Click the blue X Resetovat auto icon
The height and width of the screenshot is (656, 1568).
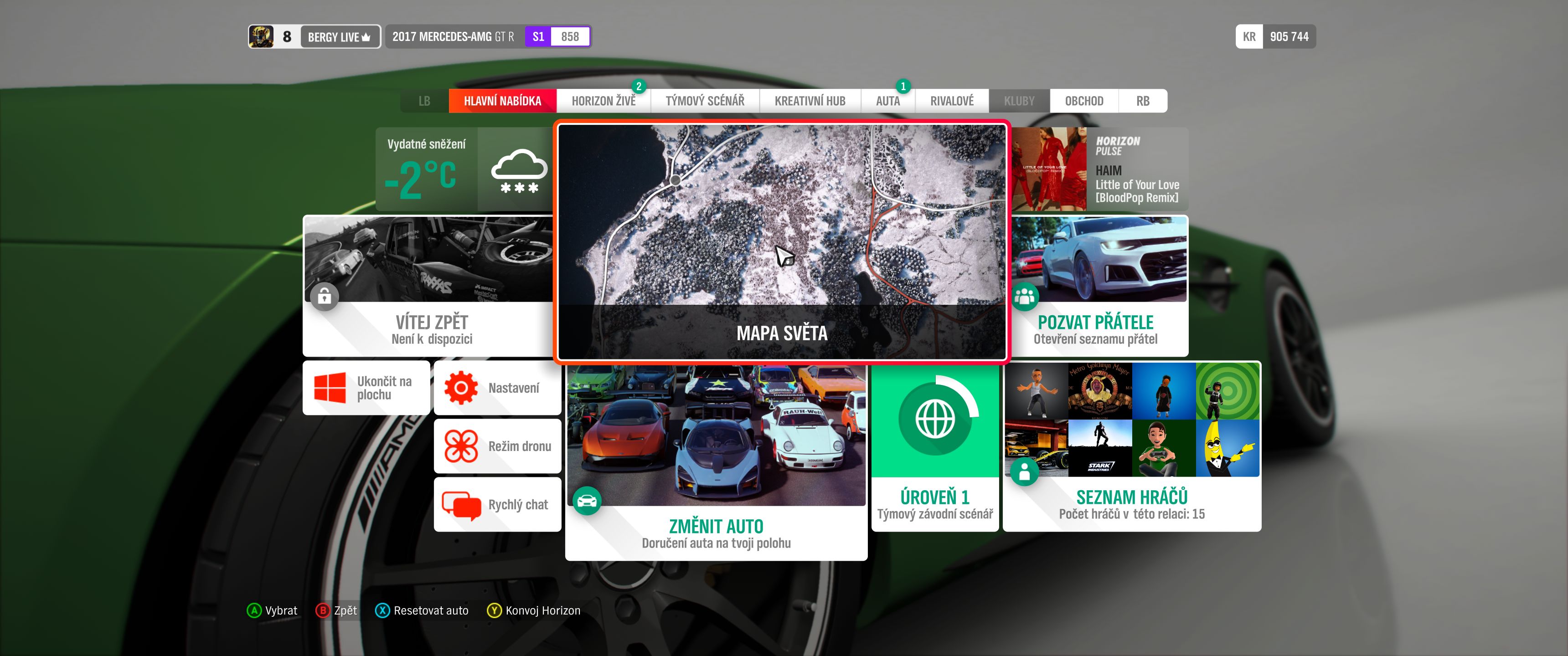[382, 610]
